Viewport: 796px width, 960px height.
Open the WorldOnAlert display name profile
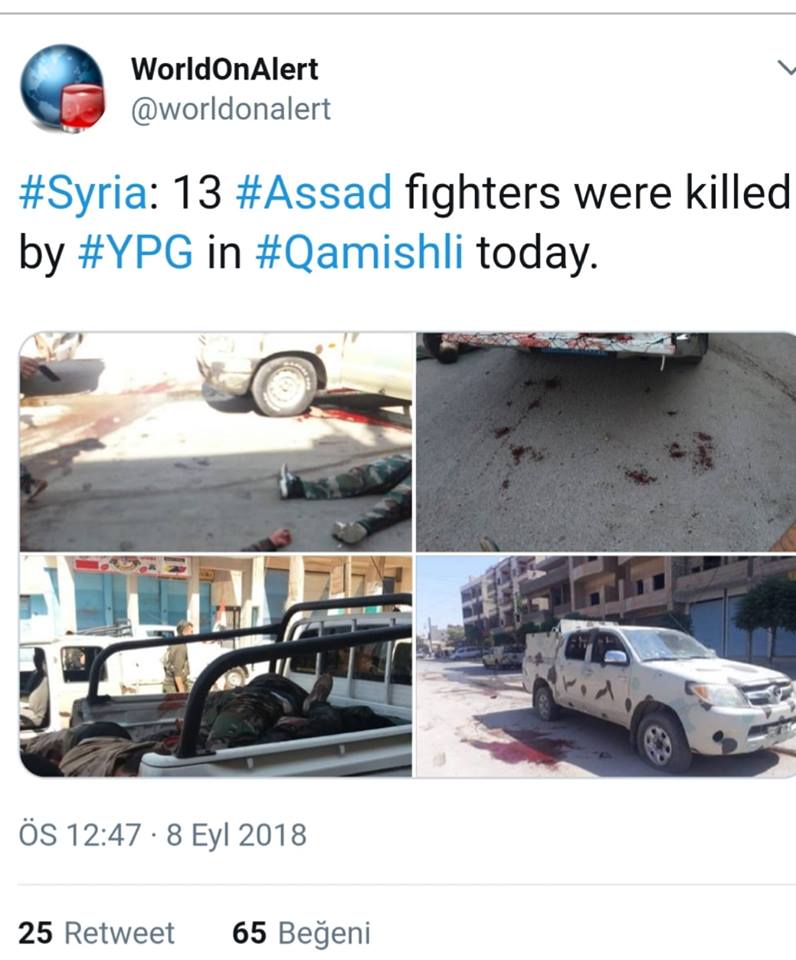tap(225, 69)
